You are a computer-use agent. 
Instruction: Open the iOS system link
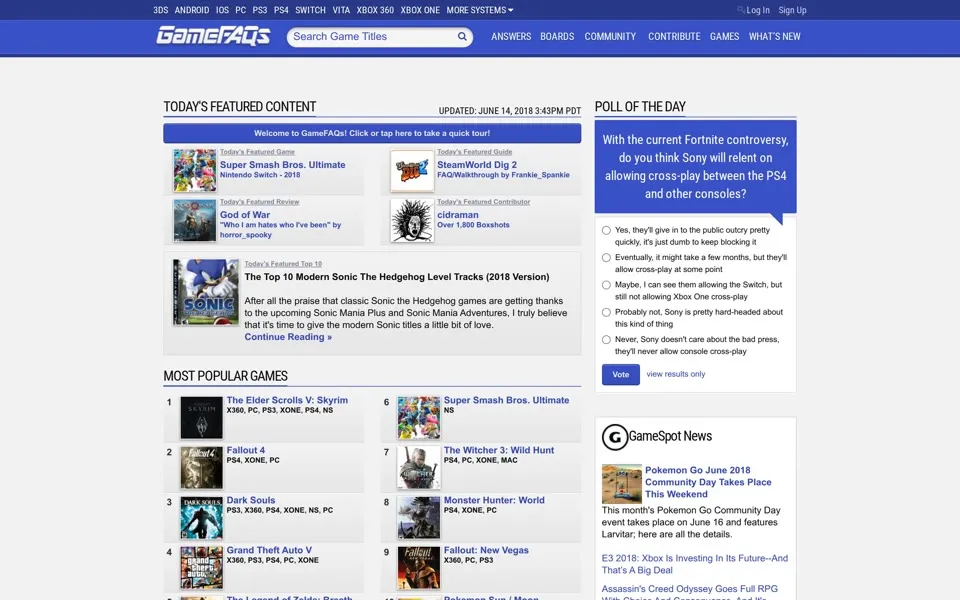click(x=222, y=10)
